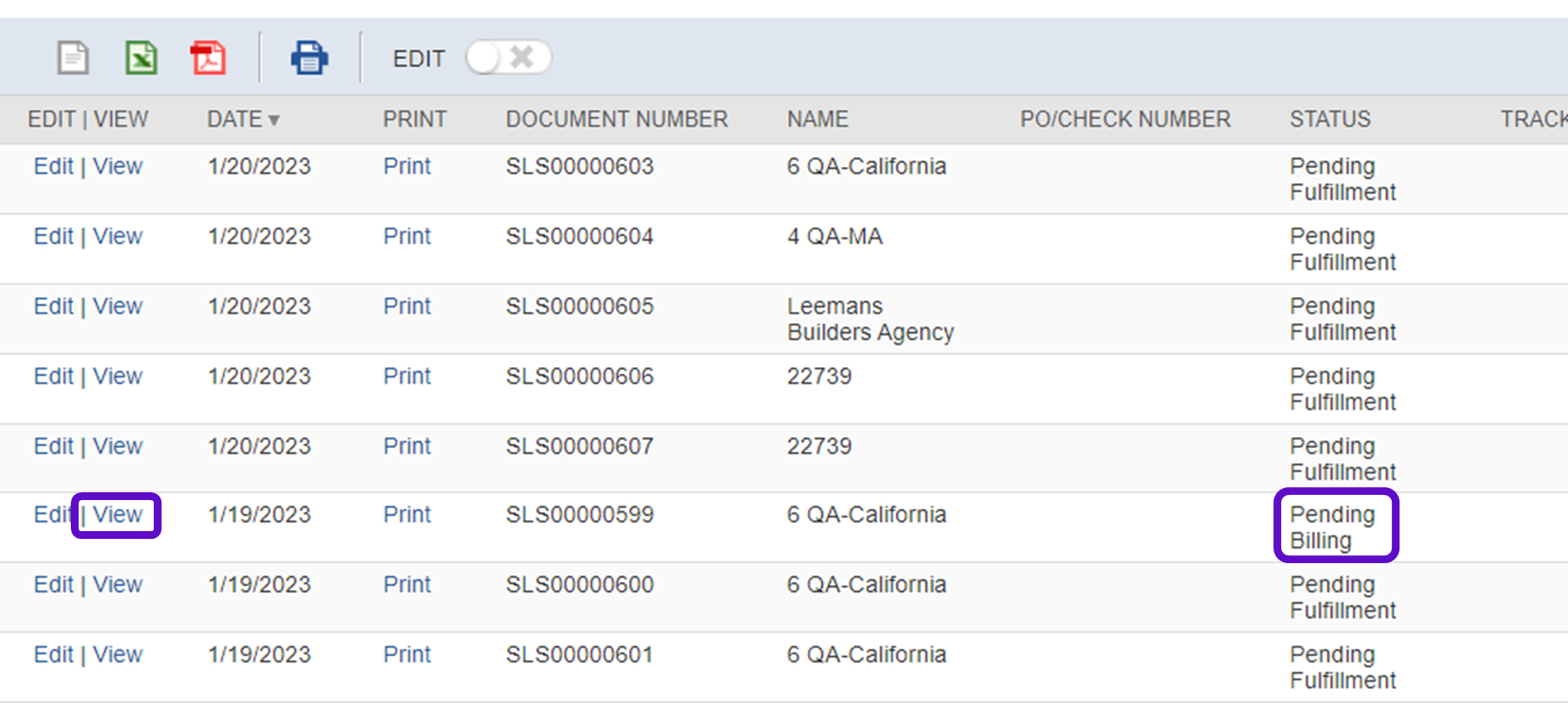
Task: Open View for order SLS00000599
Action: pyautogui.click(x=117, y=515)
